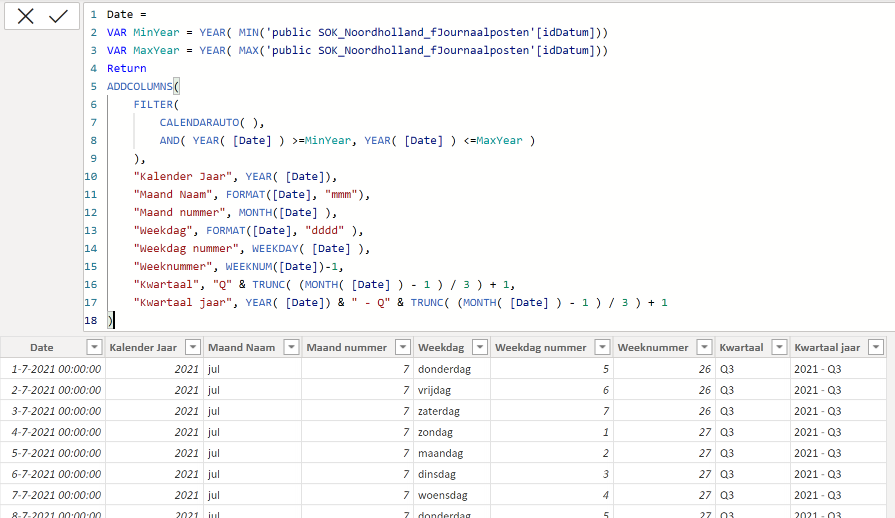Open the Kalender Jaar column filter dropdown
Image resolution: width=895 pixels, height=518 pixels.
[193, 347]
